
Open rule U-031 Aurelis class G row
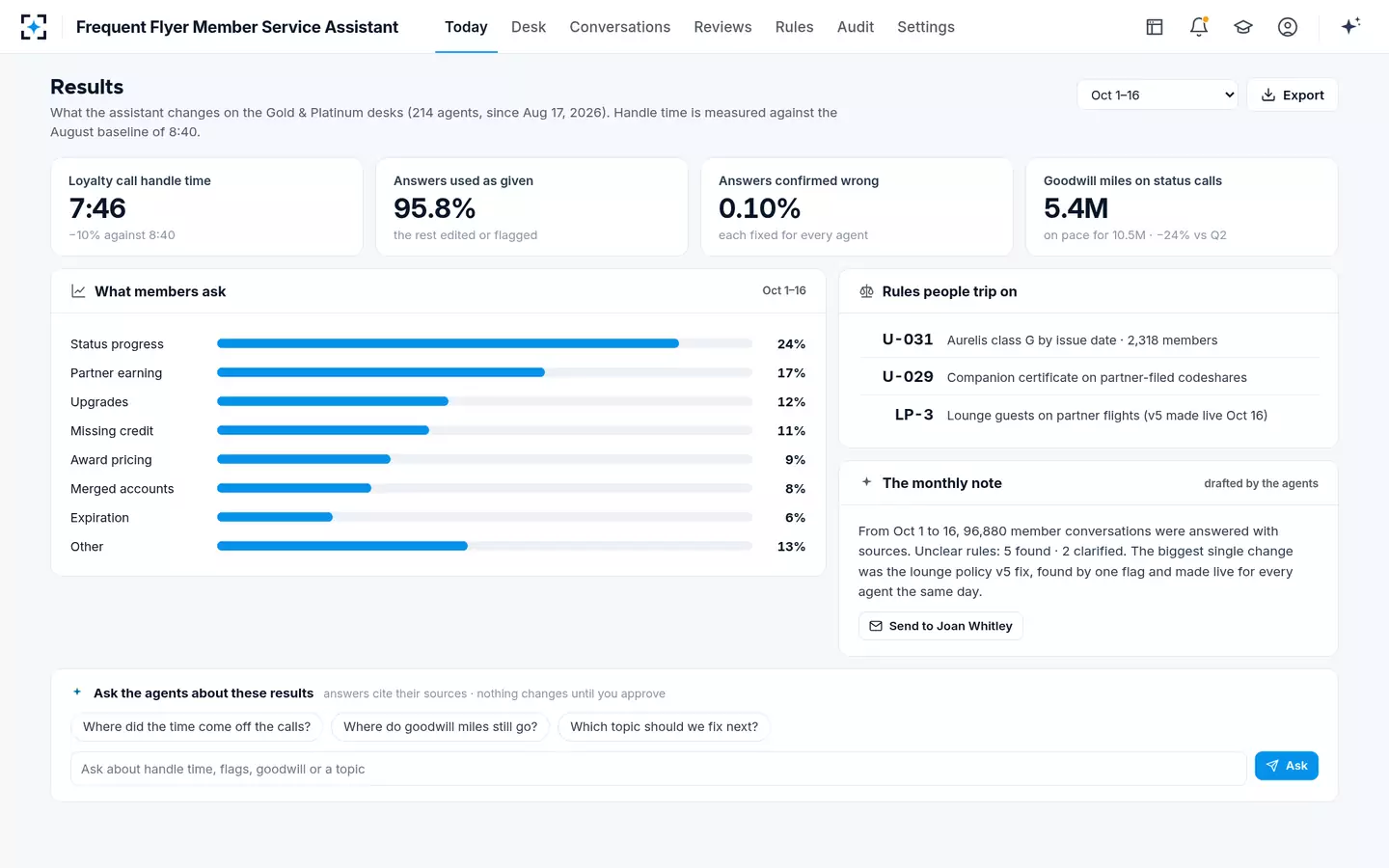point(1088,339)
